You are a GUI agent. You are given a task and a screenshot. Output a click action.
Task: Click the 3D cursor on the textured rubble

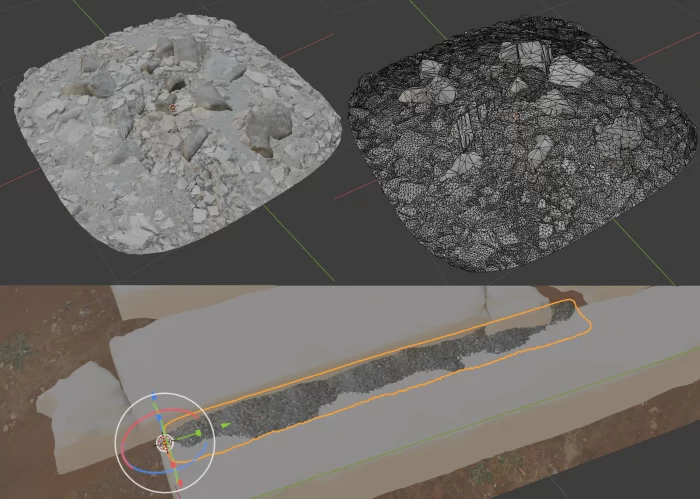[x=172, y=107]
